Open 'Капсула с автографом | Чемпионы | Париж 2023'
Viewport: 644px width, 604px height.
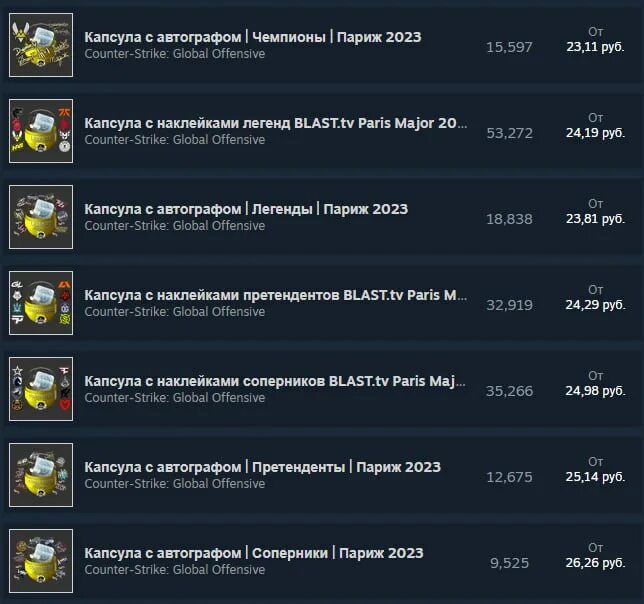pos(253,37)
